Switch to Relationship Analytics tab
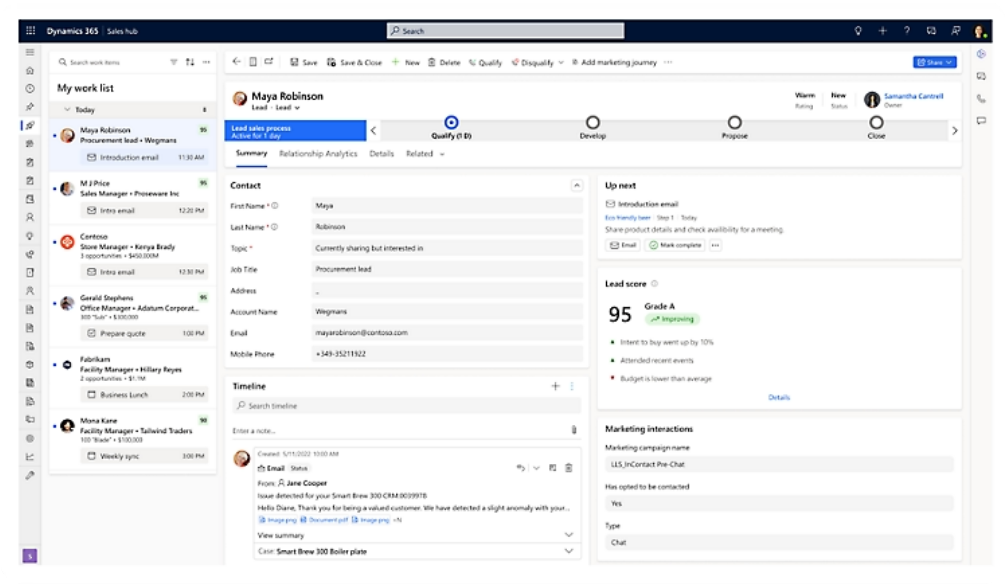1006x584 pixels. pyautogui.click(x=318, y=153)
